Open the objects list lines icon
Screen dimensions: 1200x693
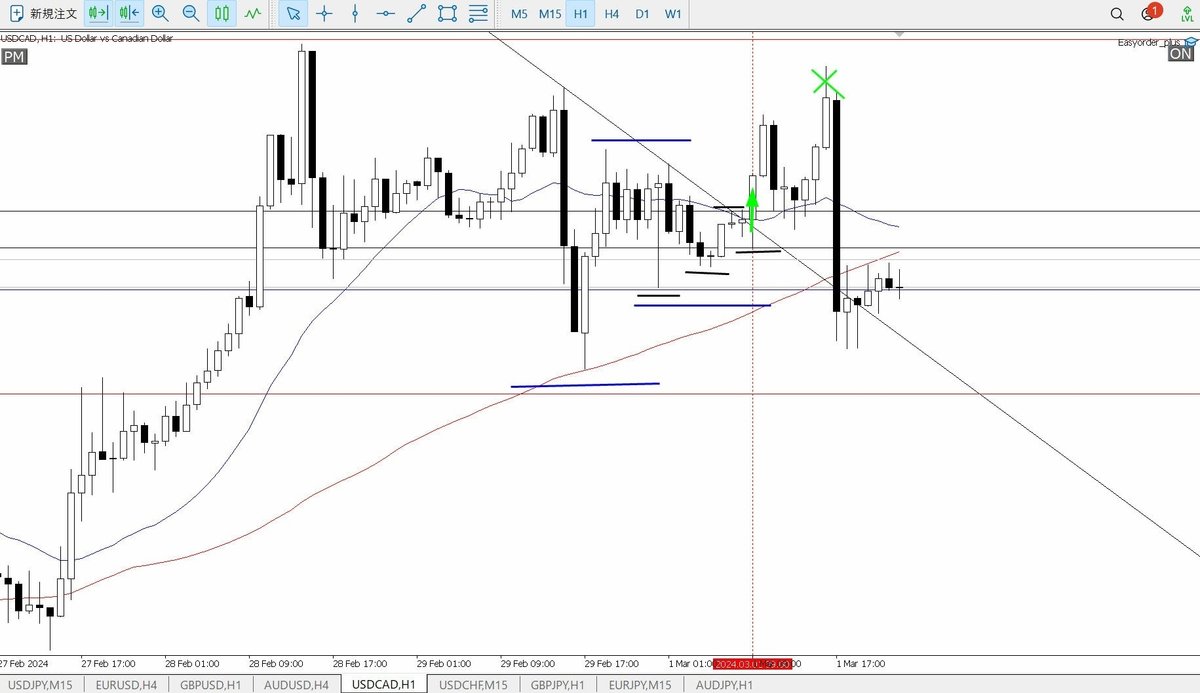pyautogui.click(x=479, y=14)
